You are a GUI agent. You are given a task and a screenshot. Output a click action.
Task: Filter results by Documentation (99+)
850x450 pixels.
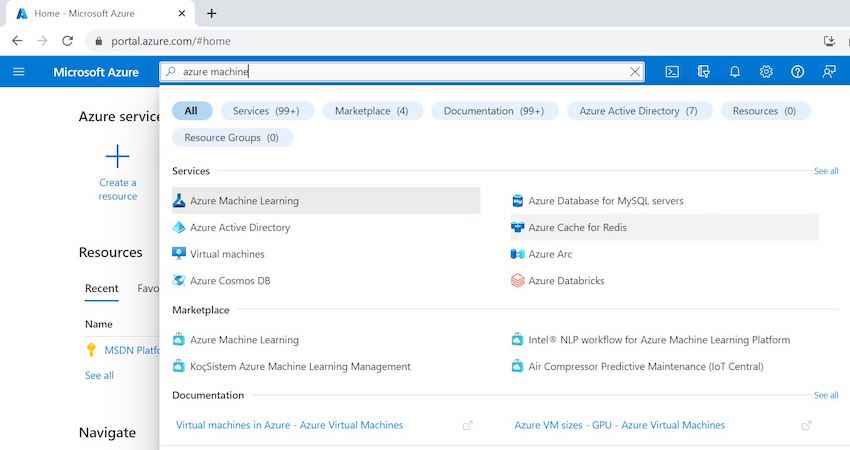(x=494, y=111)
